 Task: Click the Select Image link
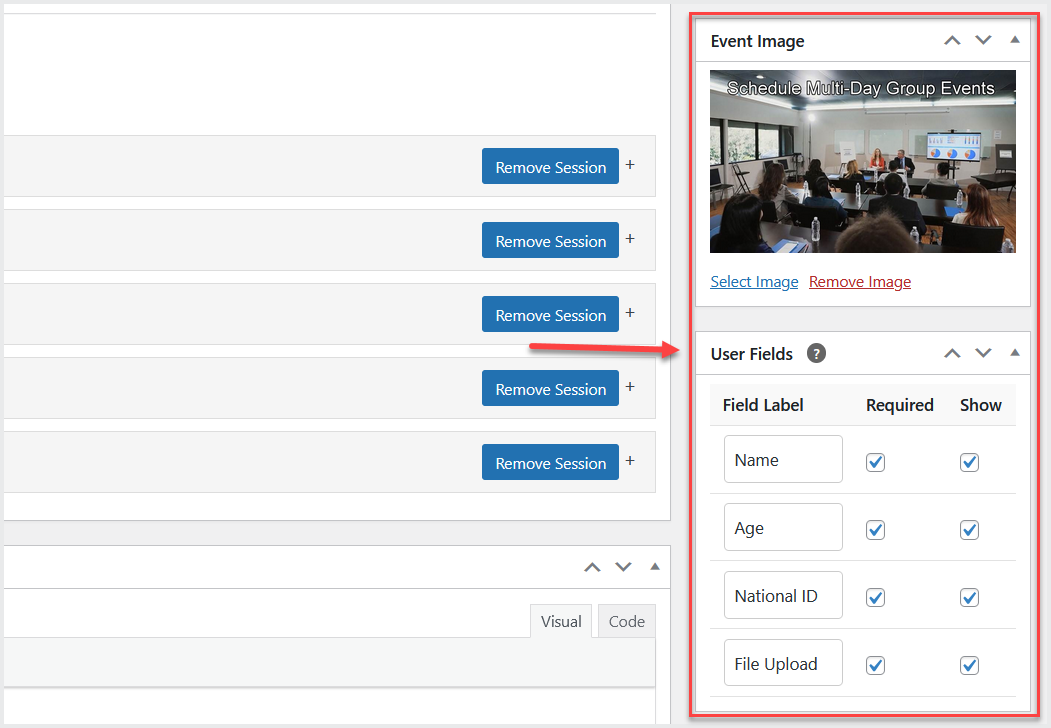(x=754, y=282)
